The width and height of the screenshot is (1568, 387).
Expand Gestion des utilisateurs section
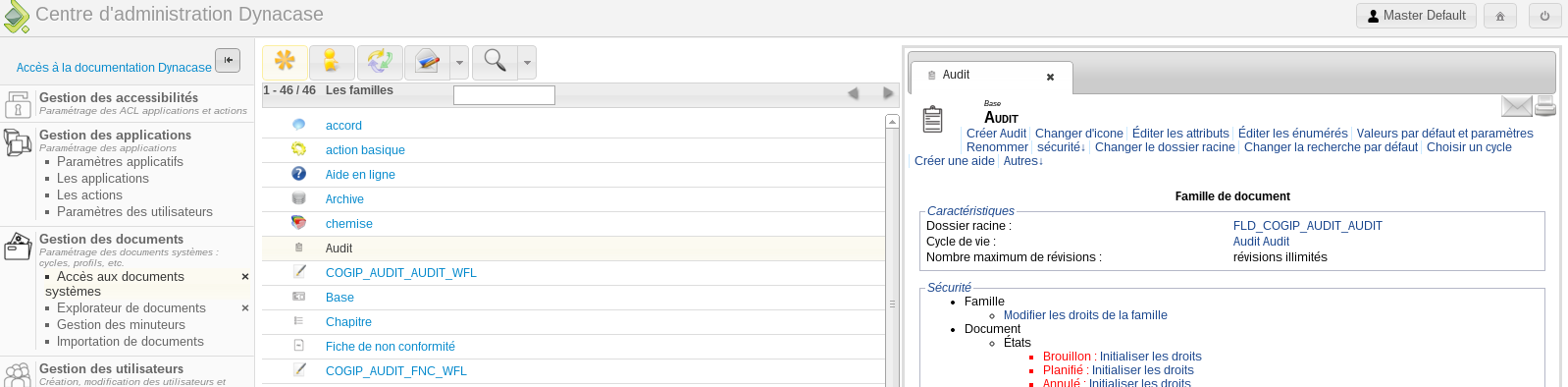[112, 368]
